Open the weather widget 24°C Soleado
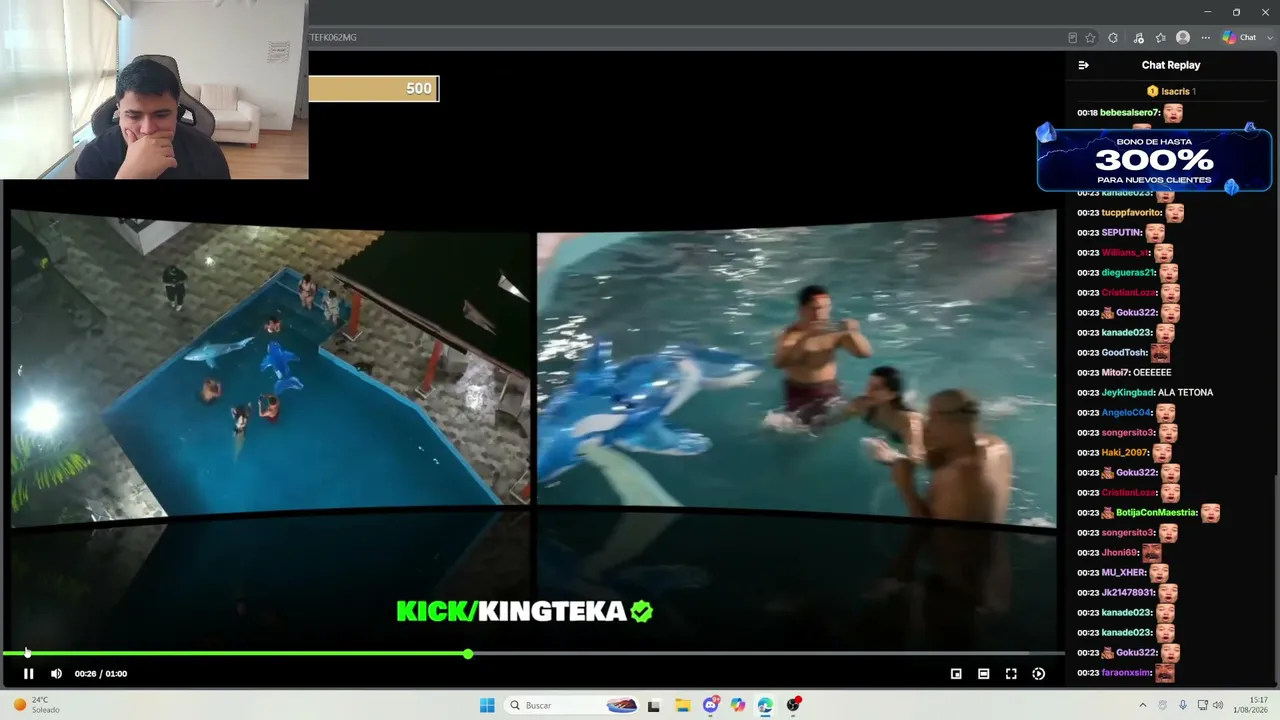1280x720 pixels. [x=36, y=705]
